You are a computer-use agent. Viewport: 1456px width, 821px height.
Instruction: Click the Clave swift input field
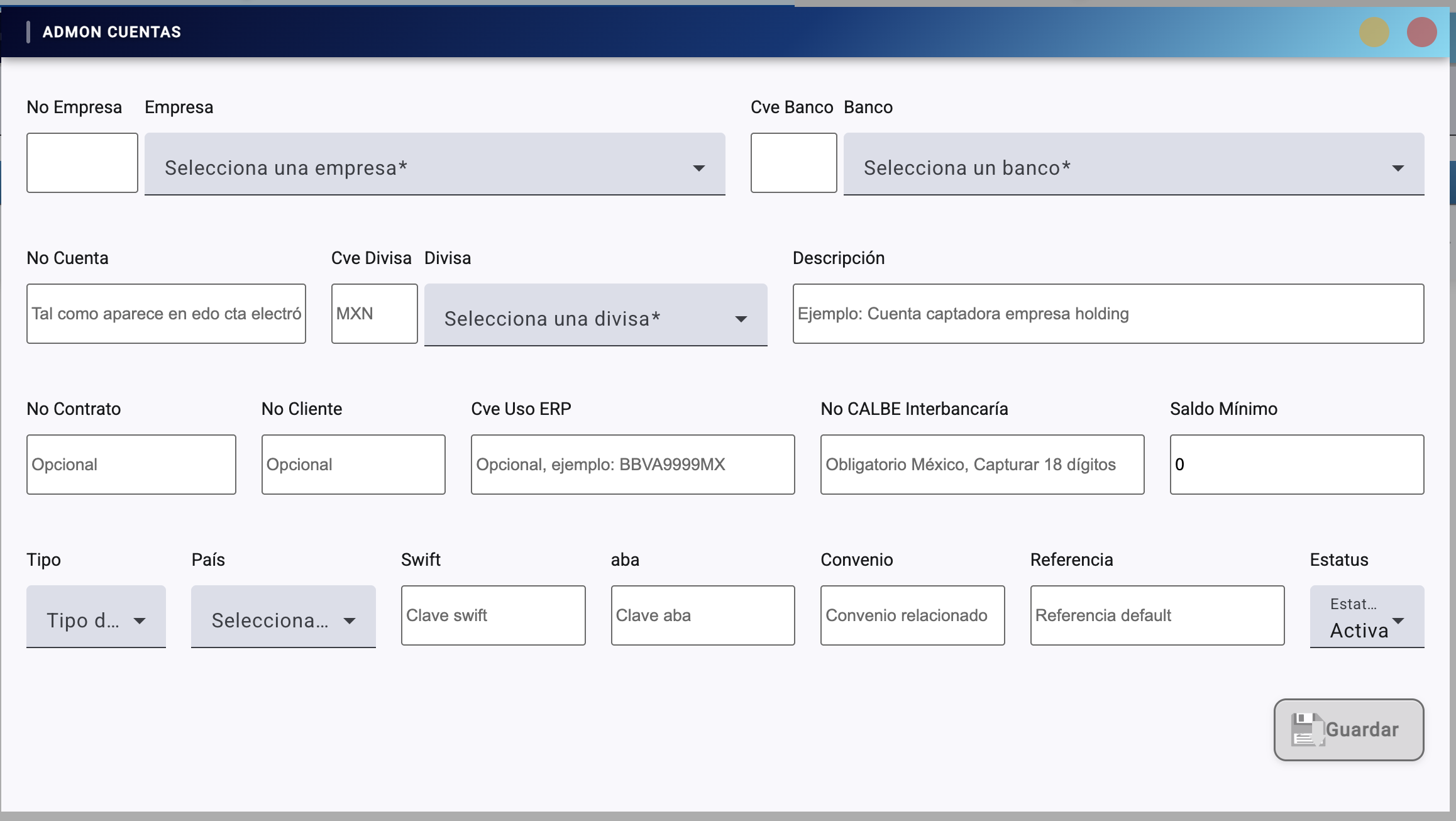coord(493,615)
